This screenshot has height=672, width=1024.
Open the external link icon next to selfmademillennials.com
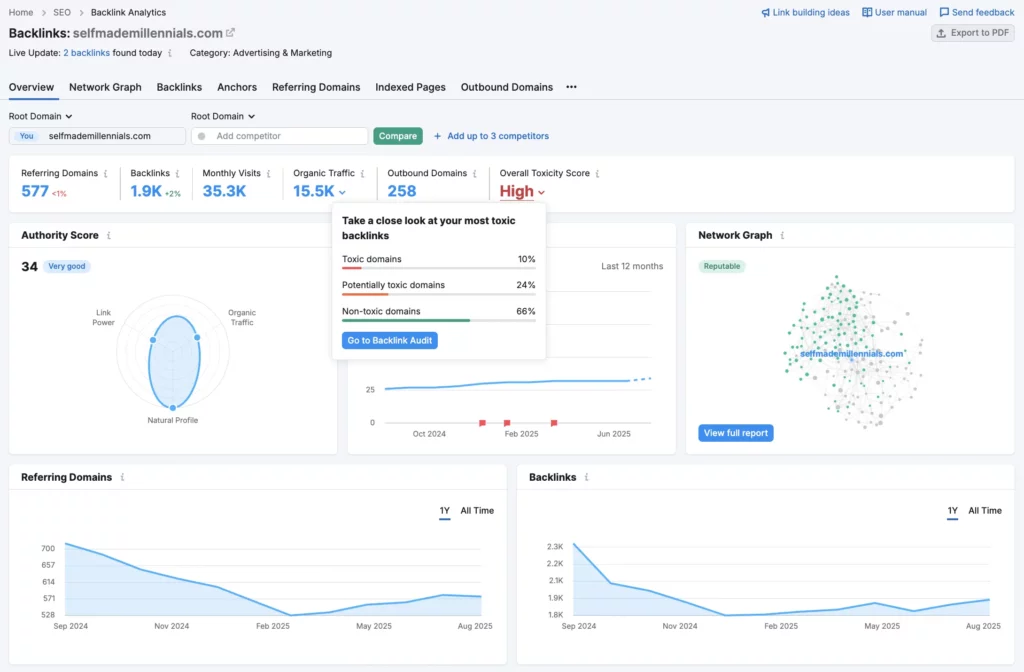[x=231, y=31]
